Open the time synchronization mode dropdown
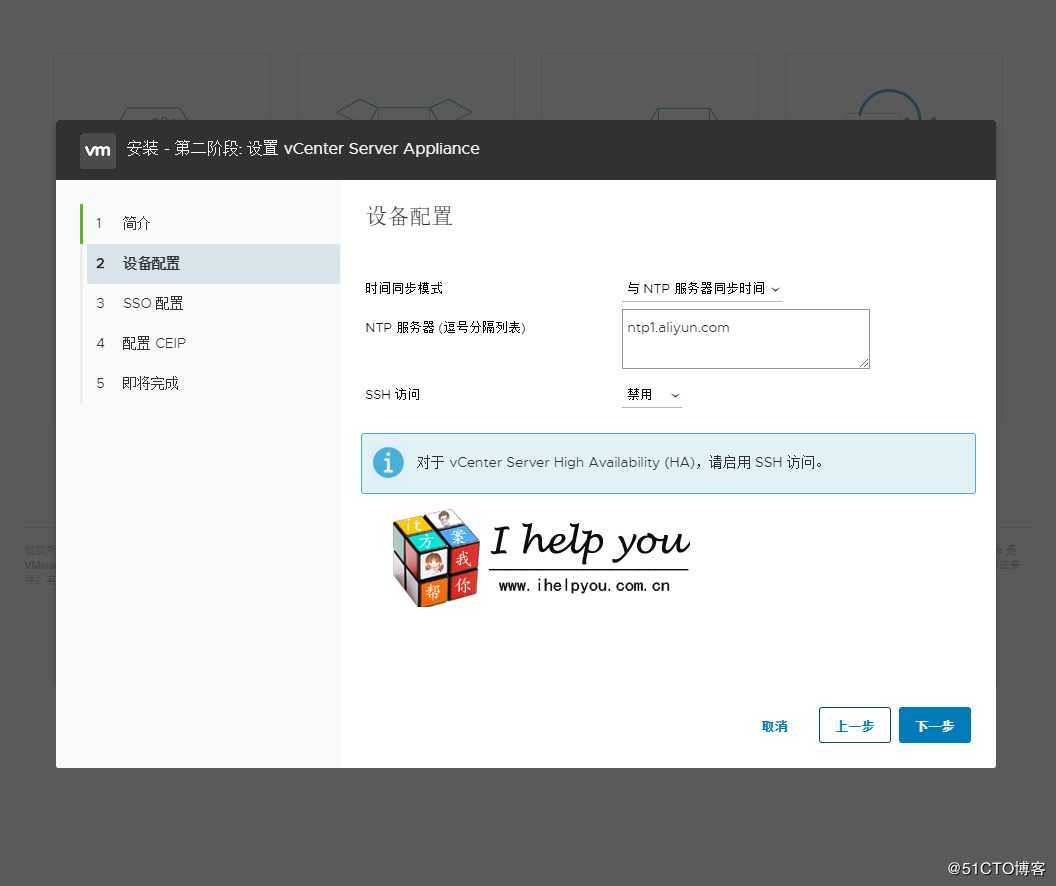Screen dimensions: 1056x886 pyautogui.click(x=702, y=289)
